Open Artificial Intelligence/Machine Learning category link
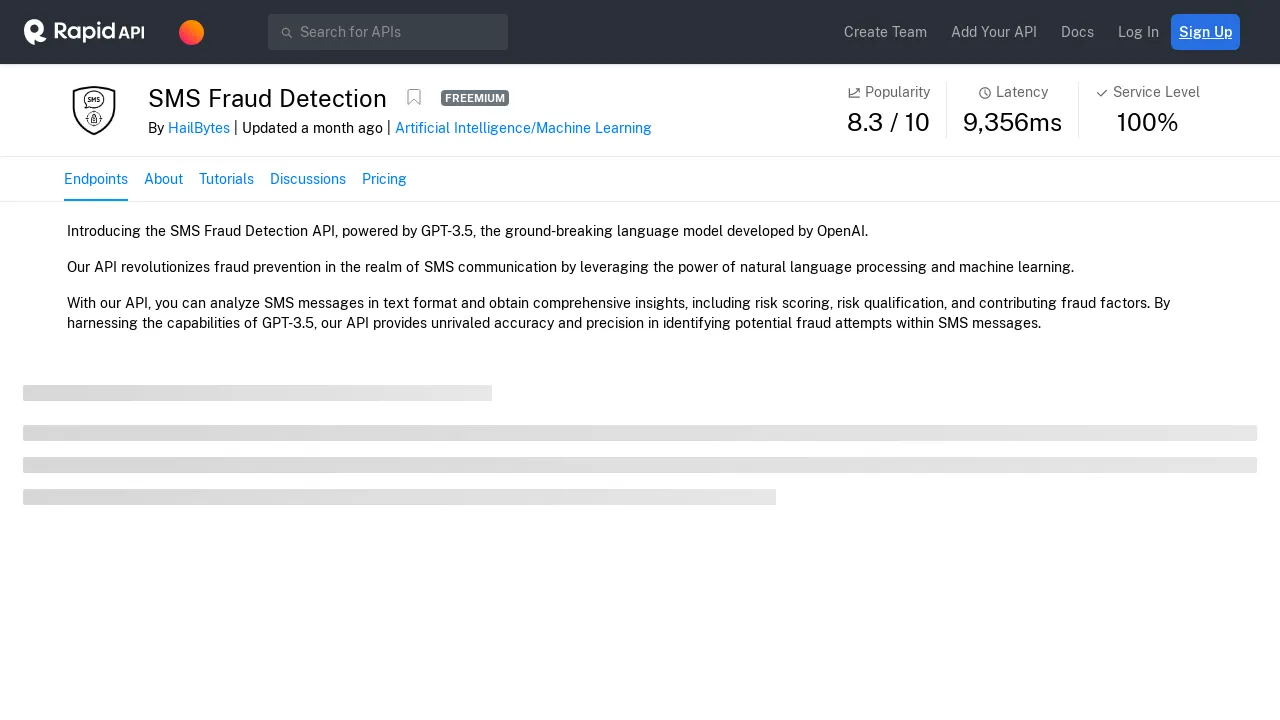The width and height of the screenshot is (1280, 720). pos(523,128)
